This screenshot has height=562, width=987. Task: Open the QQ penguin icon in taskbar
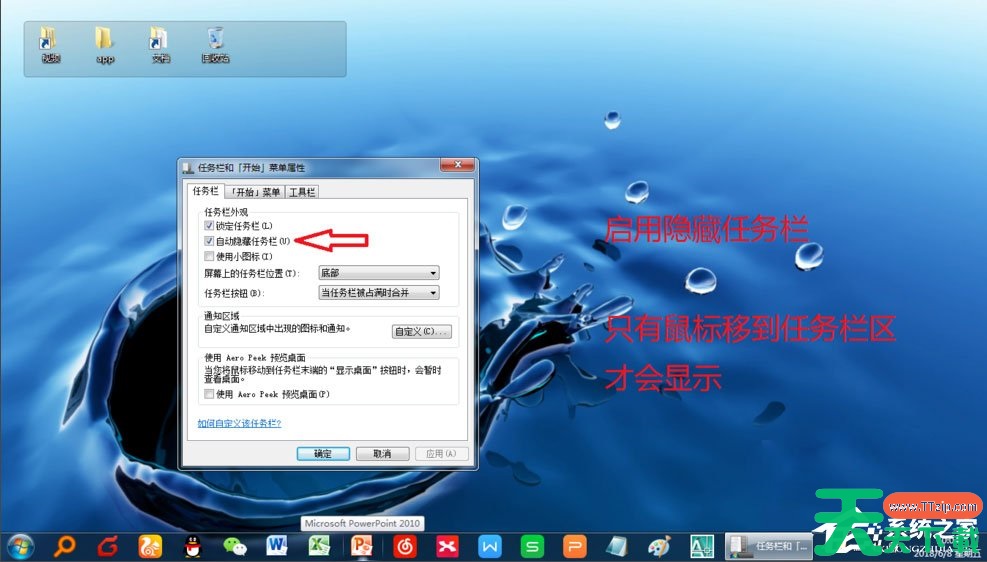click(192, 546)
